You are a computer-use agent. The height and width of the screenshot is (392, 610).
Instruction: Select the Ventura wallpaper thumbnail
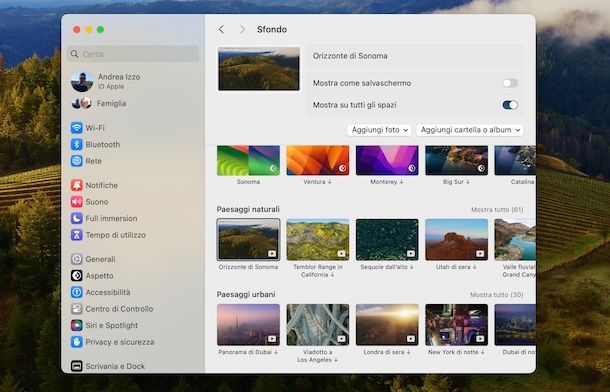[318, 160]
